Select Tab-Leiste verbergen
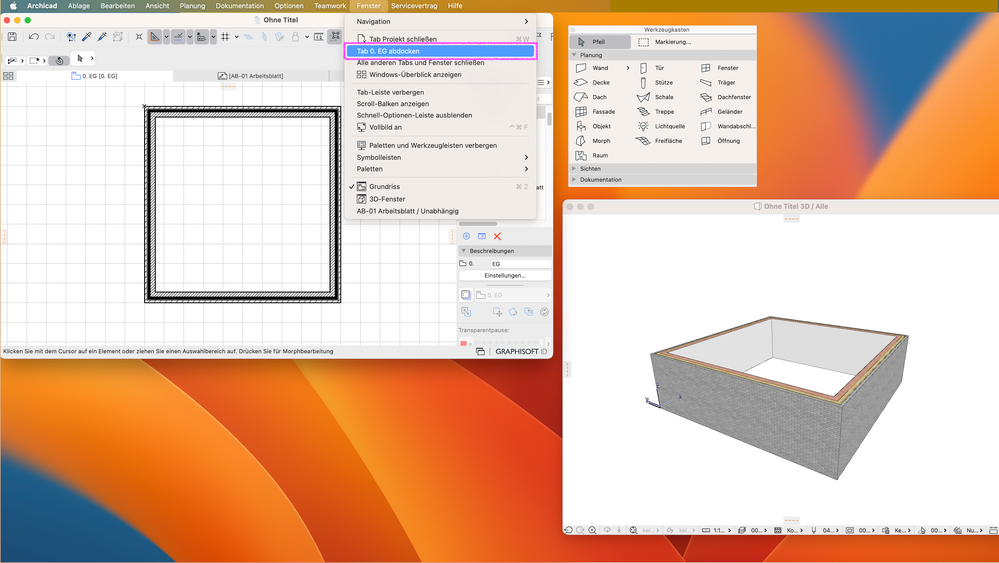The width and height of the screenshot is (999, 563). click(x=440, y=92)
